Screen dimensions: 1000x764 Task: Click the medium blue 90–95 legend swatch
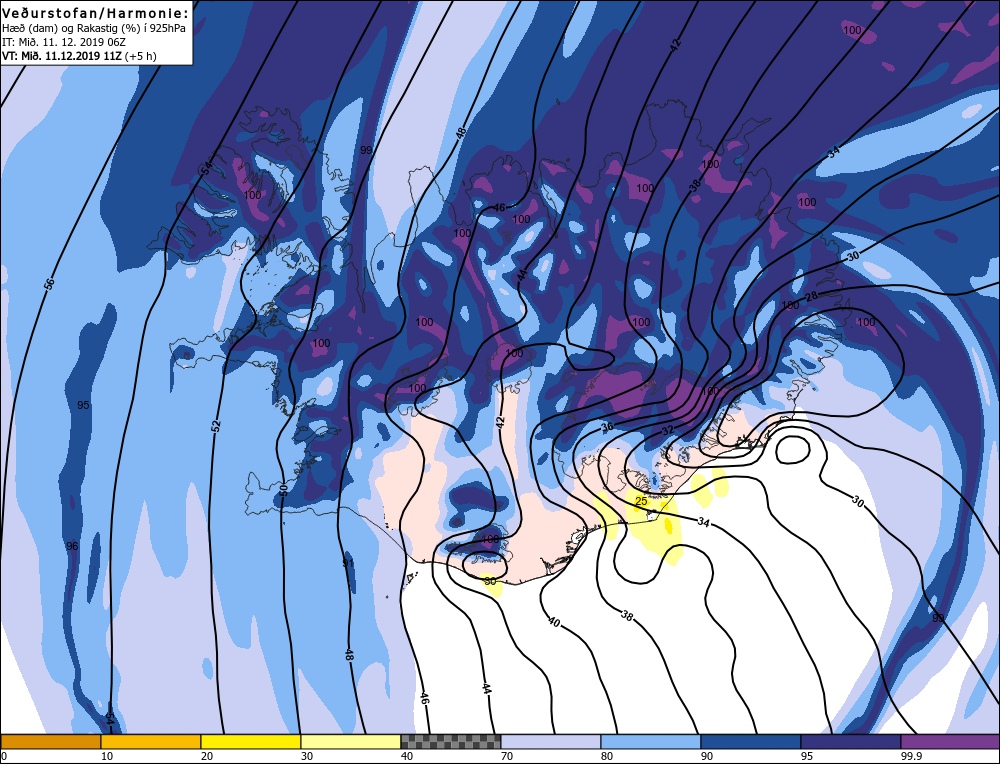pos(751,741)
